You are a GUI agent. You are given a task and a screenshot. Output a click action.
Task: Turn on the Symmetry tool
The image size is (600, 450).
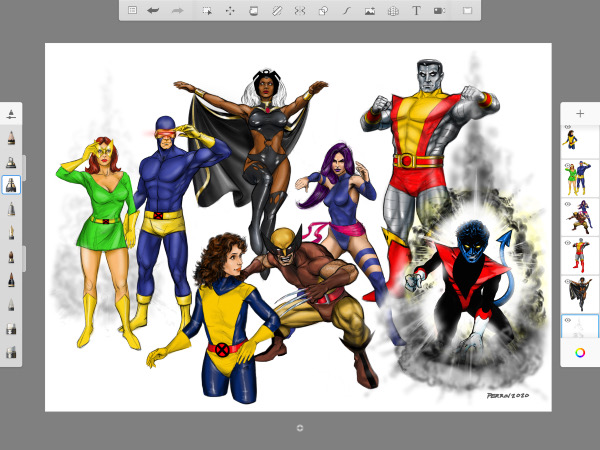300,11
